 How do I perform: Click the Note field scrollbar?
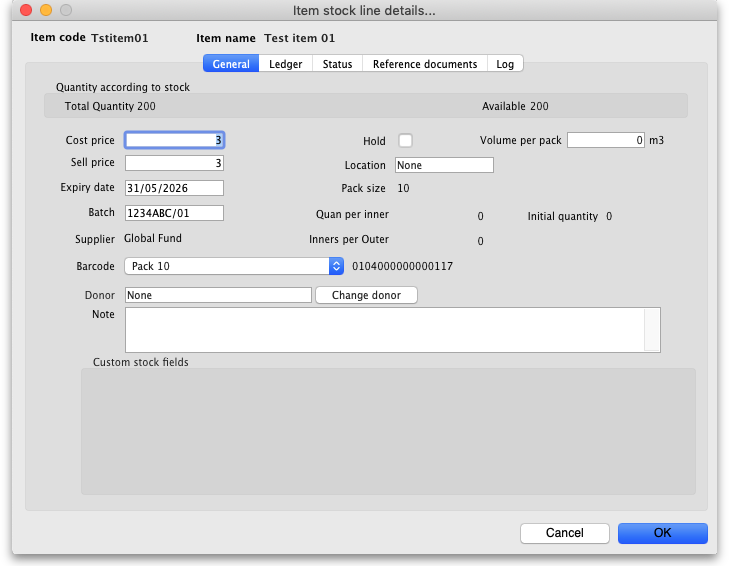tap(652, 329)
